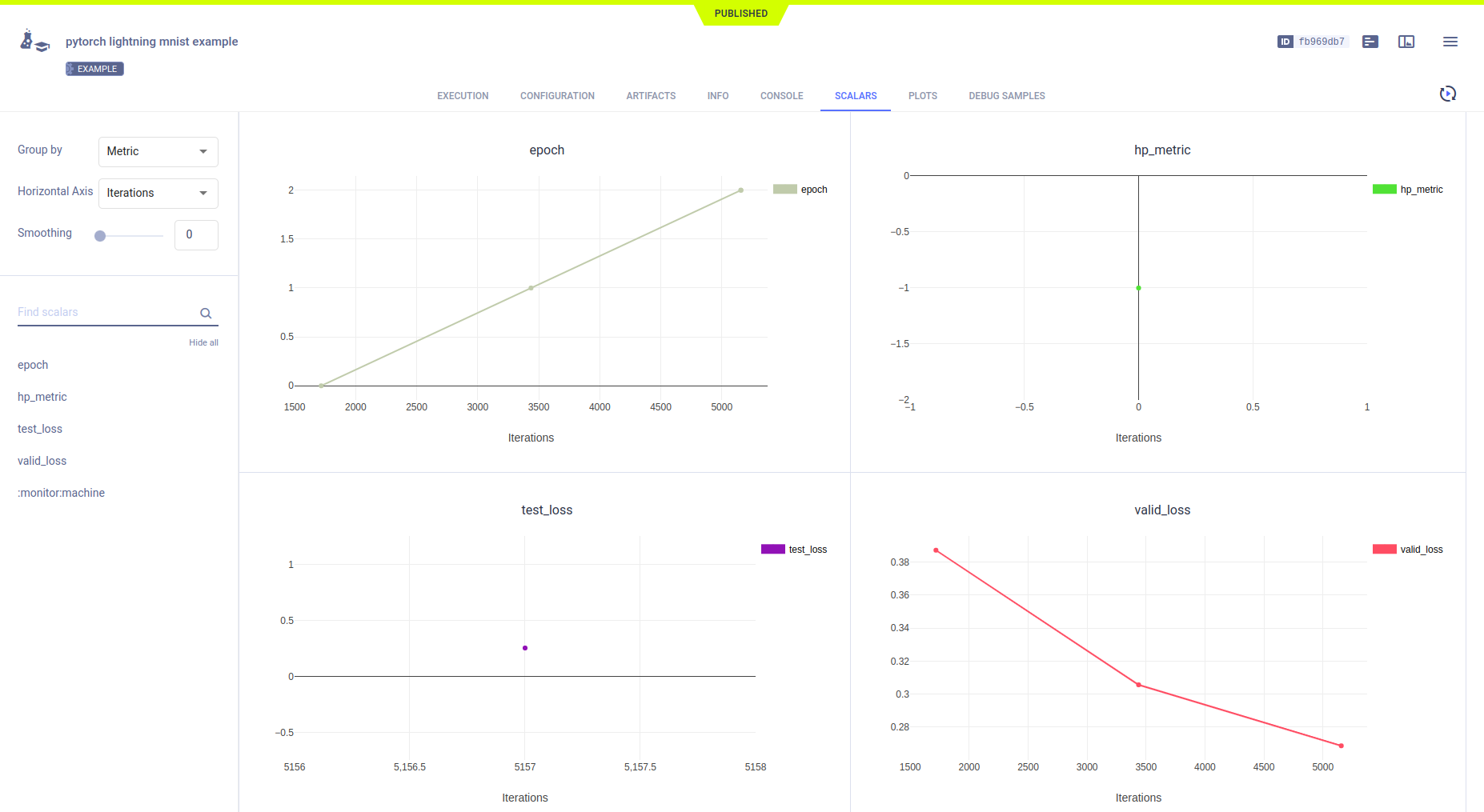Toggle the full-screen details view icon
Screen dimensions: 1484x812
pyautogui.click(x=1406, y=42)
